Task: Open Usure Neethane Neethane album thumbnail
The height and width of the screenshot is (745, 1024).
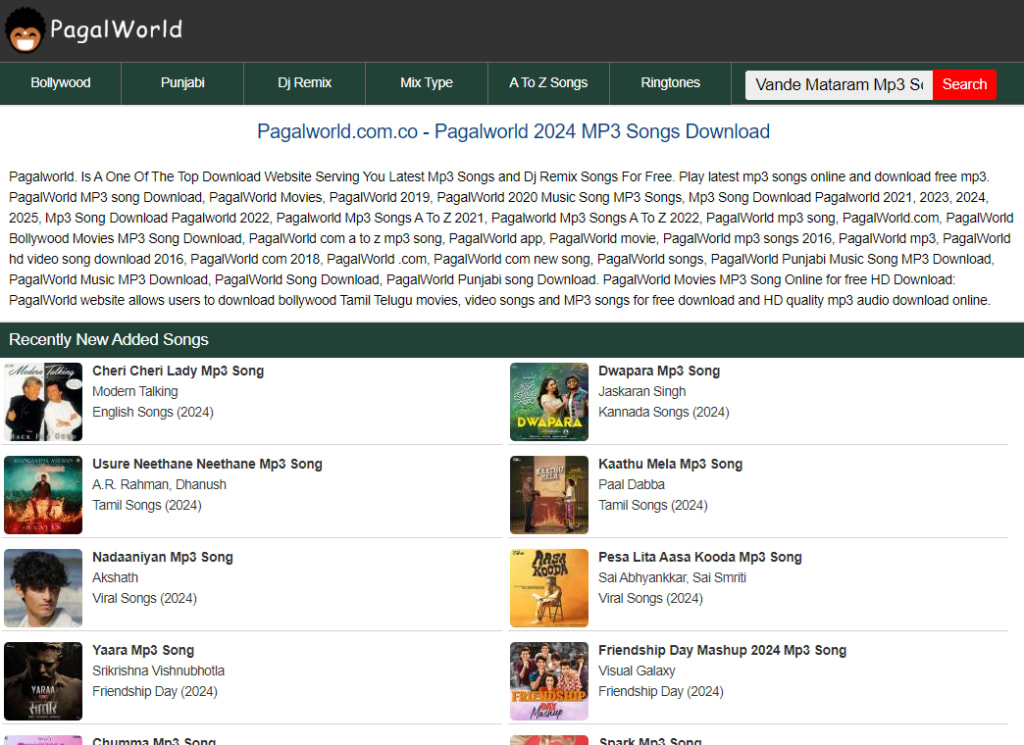Action: pyautogui.click(x=43, y=495)
